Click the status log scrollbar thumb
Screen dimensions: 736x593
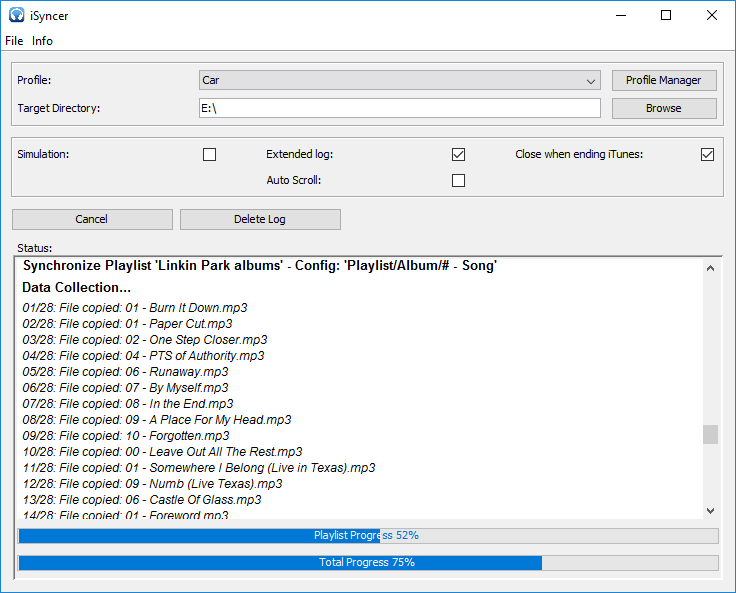[711, 434]
